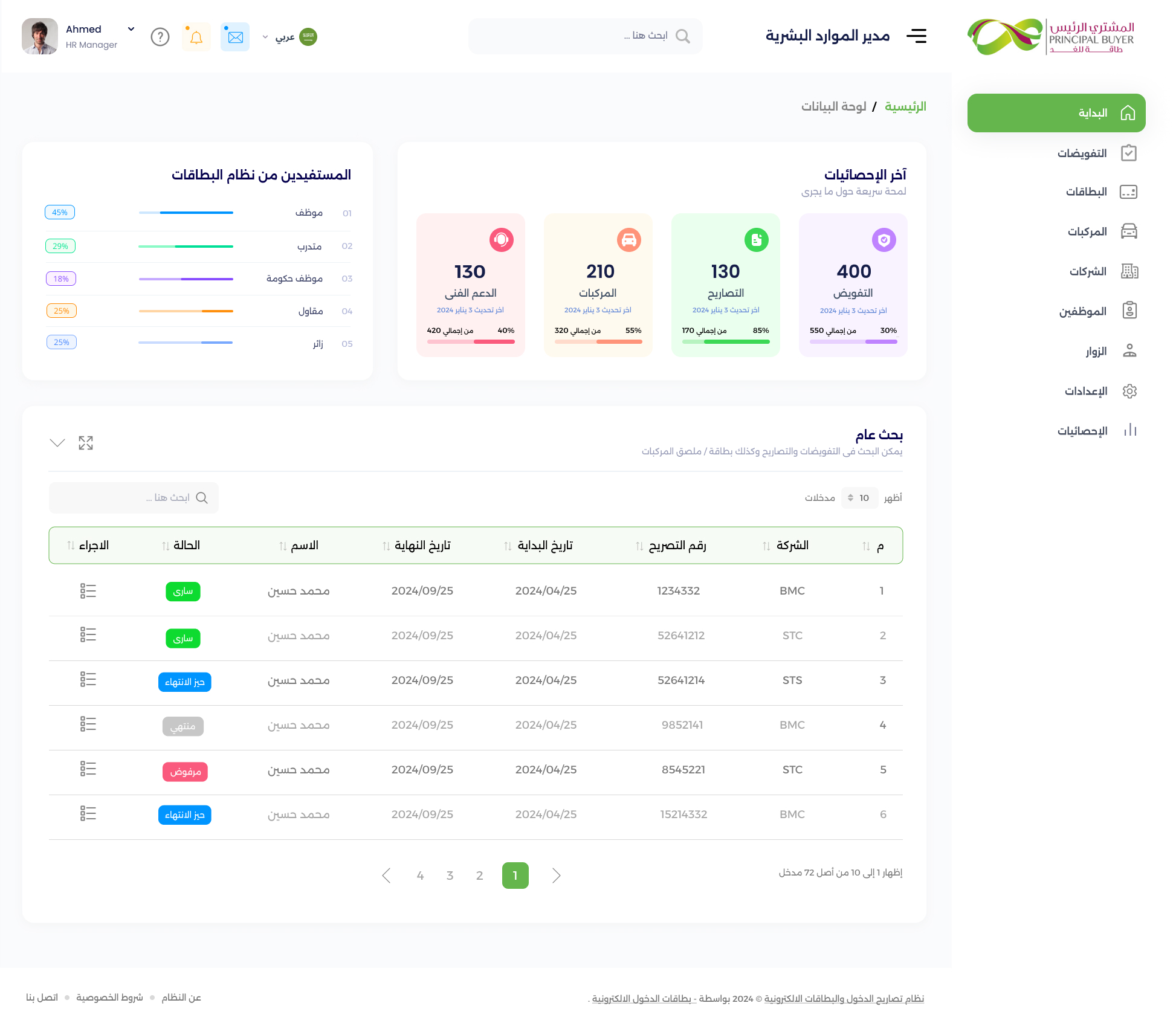Click the notification bell icon
This screenshot has width=1176, height=1029.
click(x=196, y=37)
